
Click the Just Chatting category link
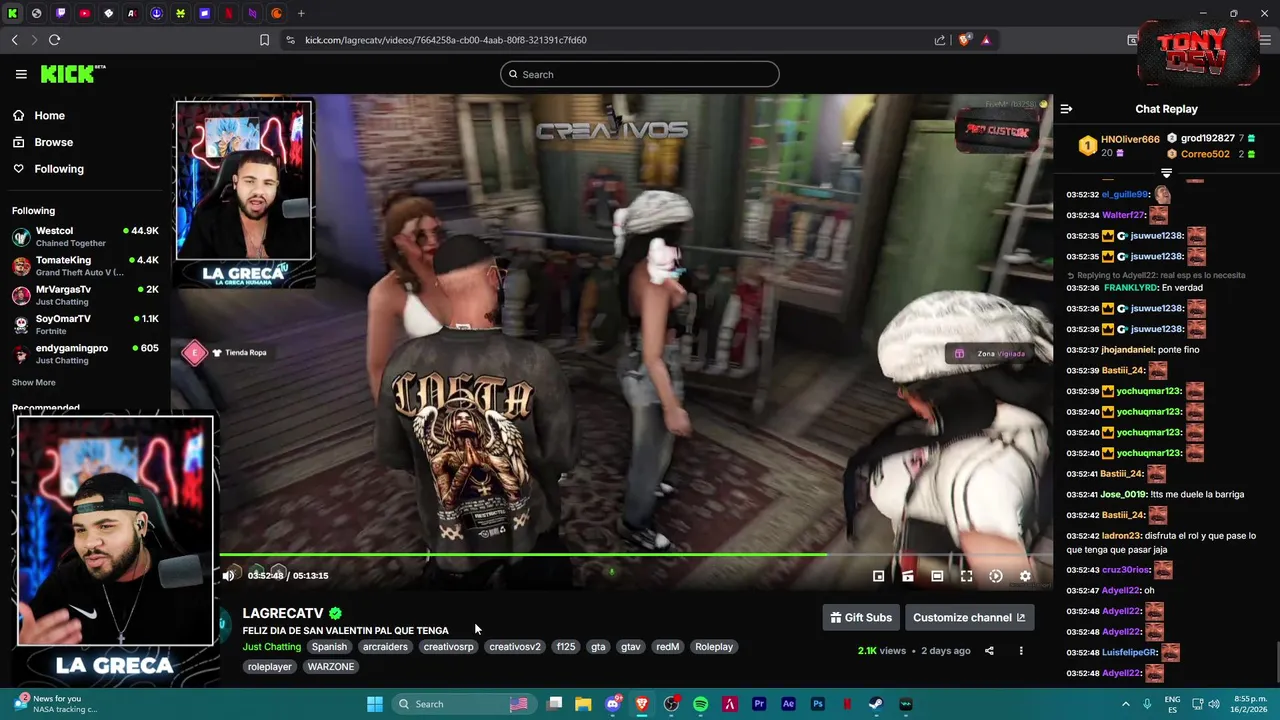tap(271, 647)
